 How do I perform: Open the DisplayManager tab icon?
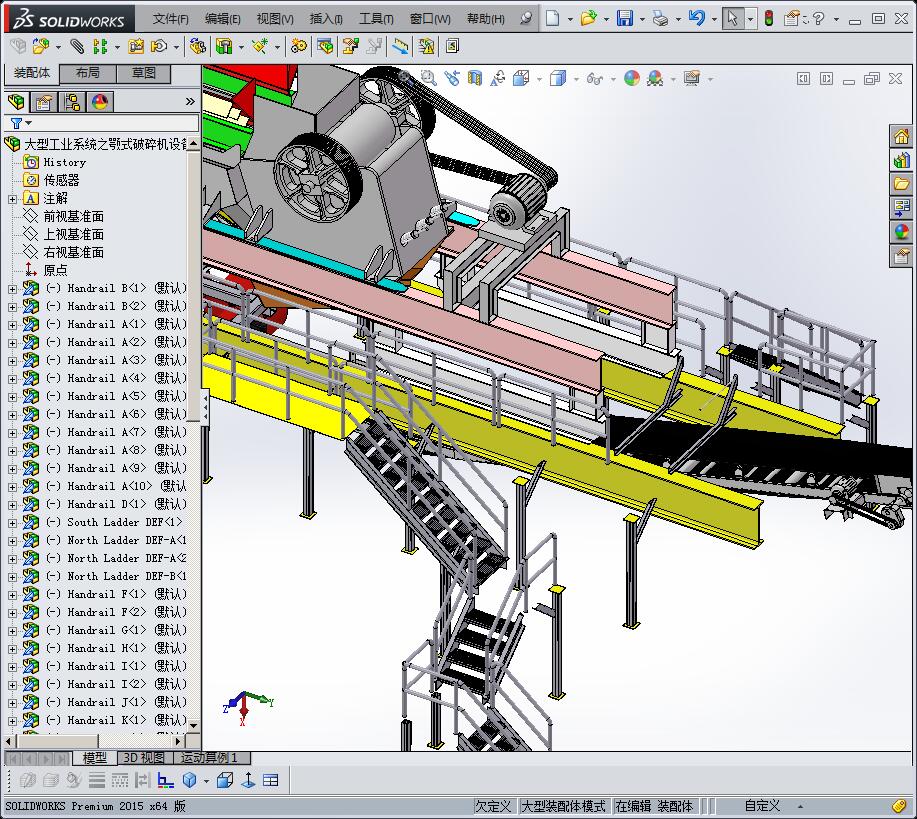click(99, 101)
